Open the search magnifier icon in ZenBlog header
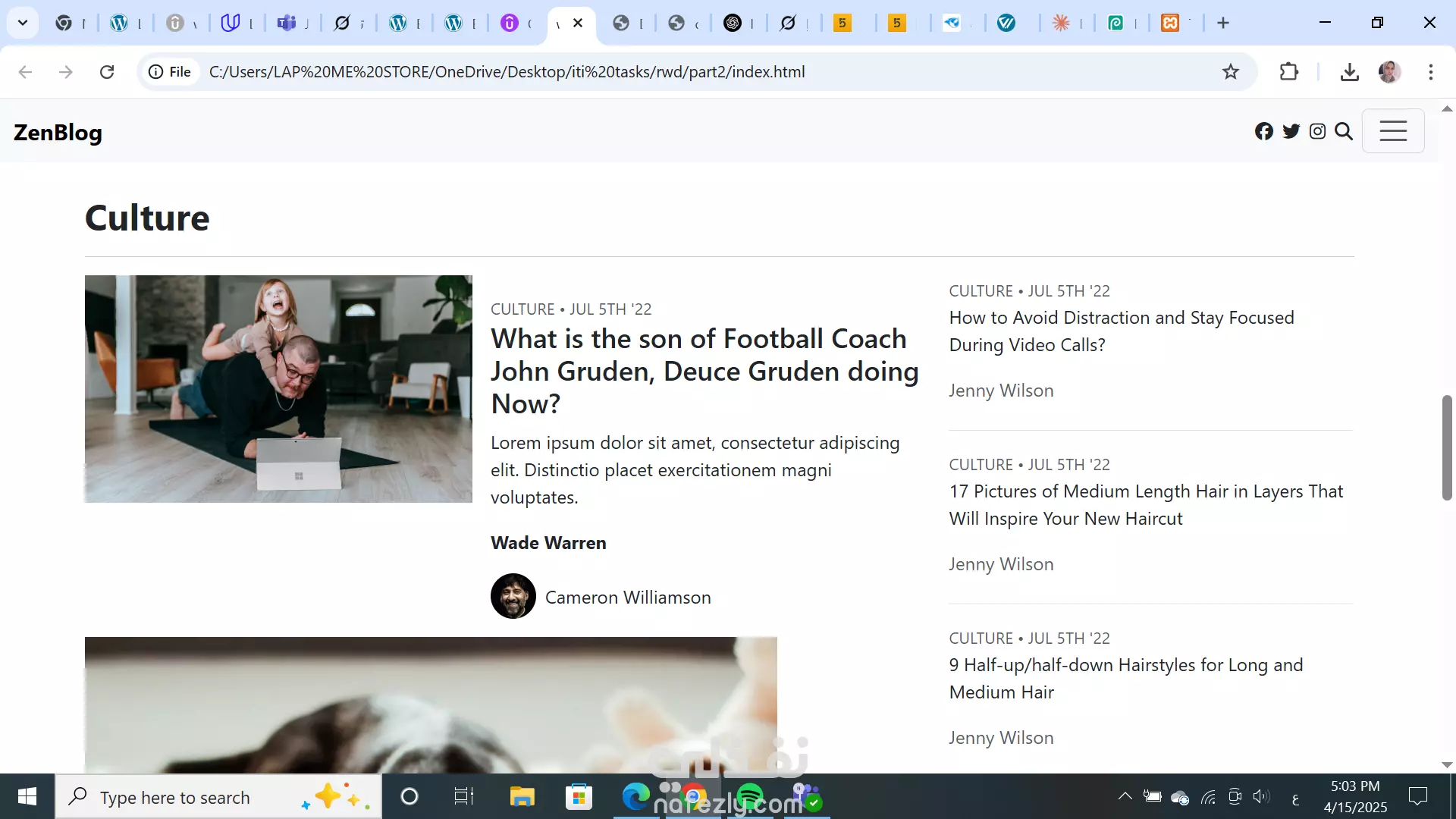Image resolution: width=1456 pixels, height=819 pixels. tap(1343, 131)
